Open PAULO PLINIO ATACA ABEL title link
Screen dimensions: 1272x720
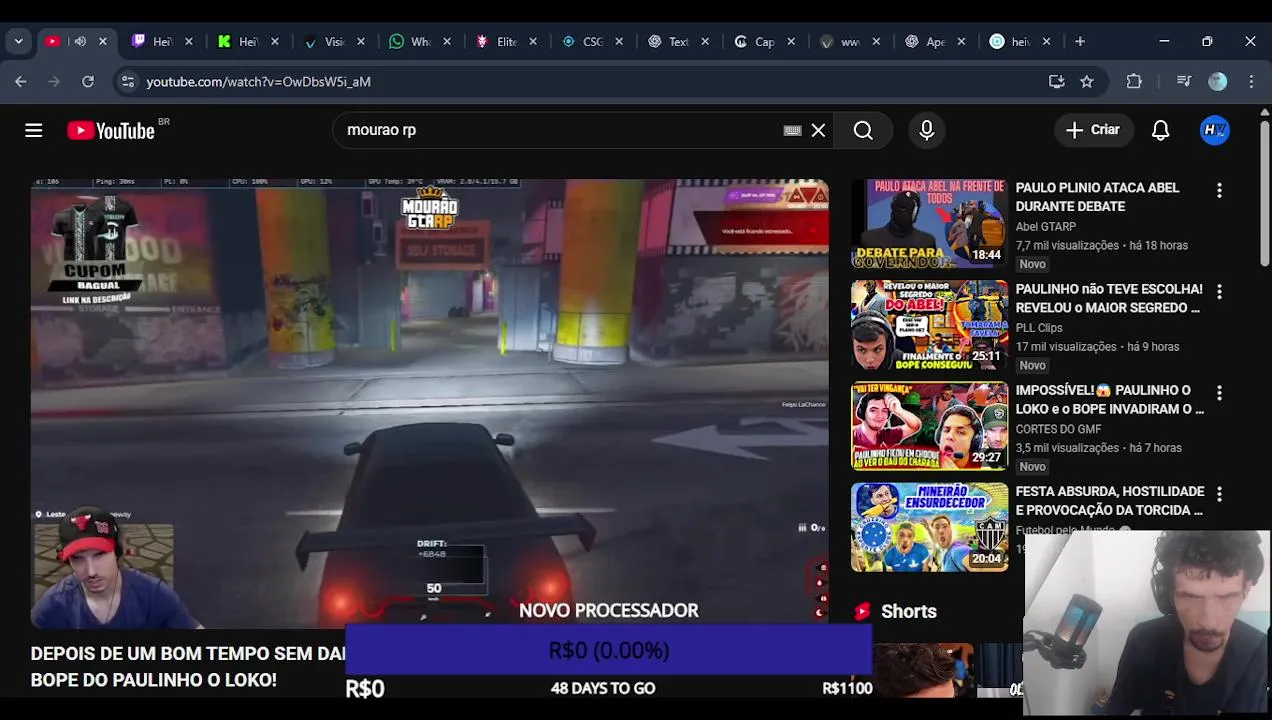[1097, 197]
